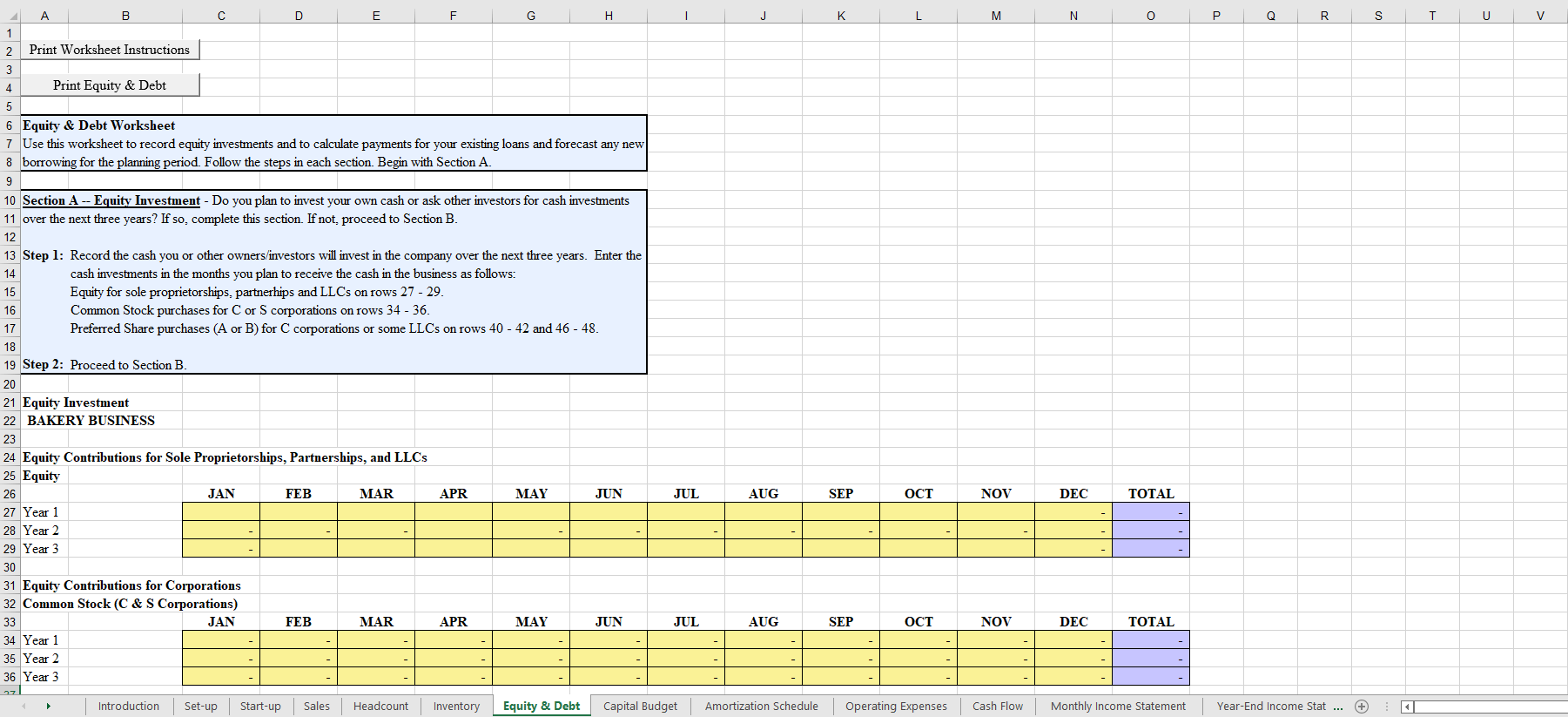Select the Year 1 JAN equity cell

(221, 512)
